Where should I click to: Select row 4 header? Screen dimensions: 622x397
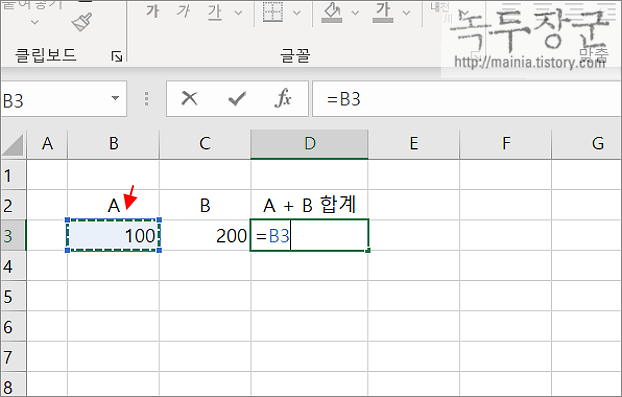click(x=13, y=266)
